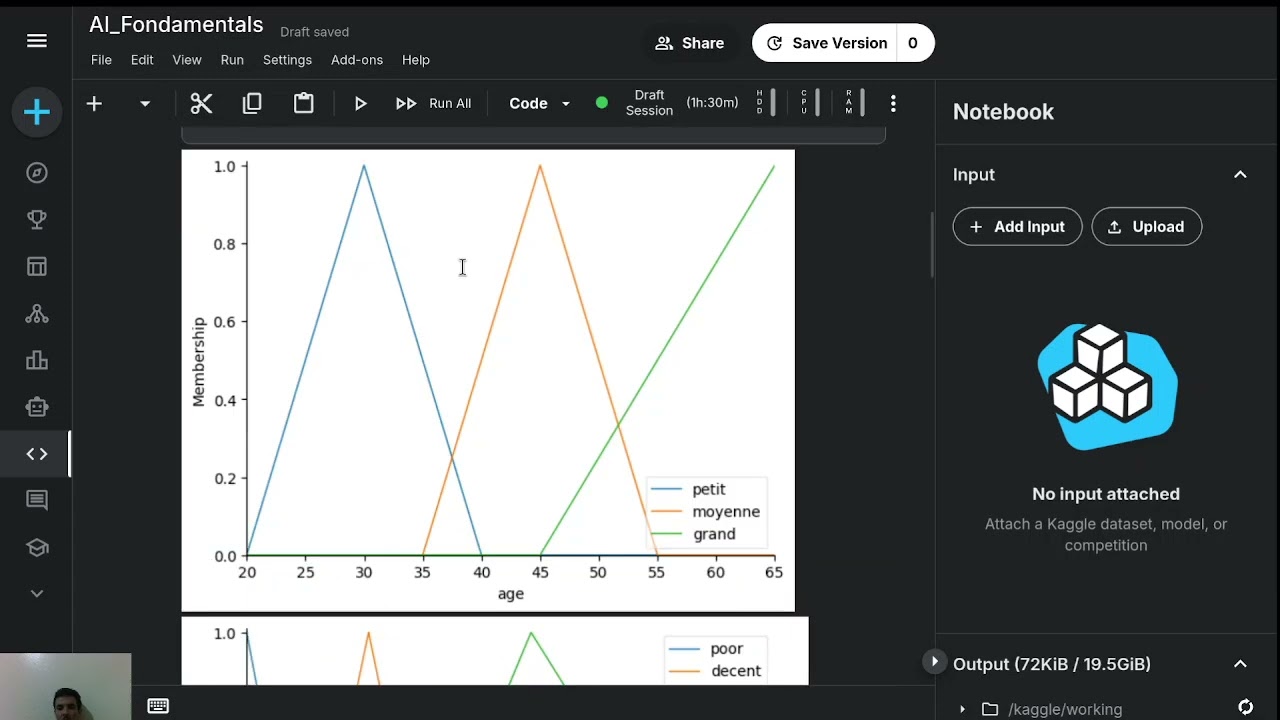Click Save Version button
Screen dimensions: 1280x720
click(x=825, y=43)
